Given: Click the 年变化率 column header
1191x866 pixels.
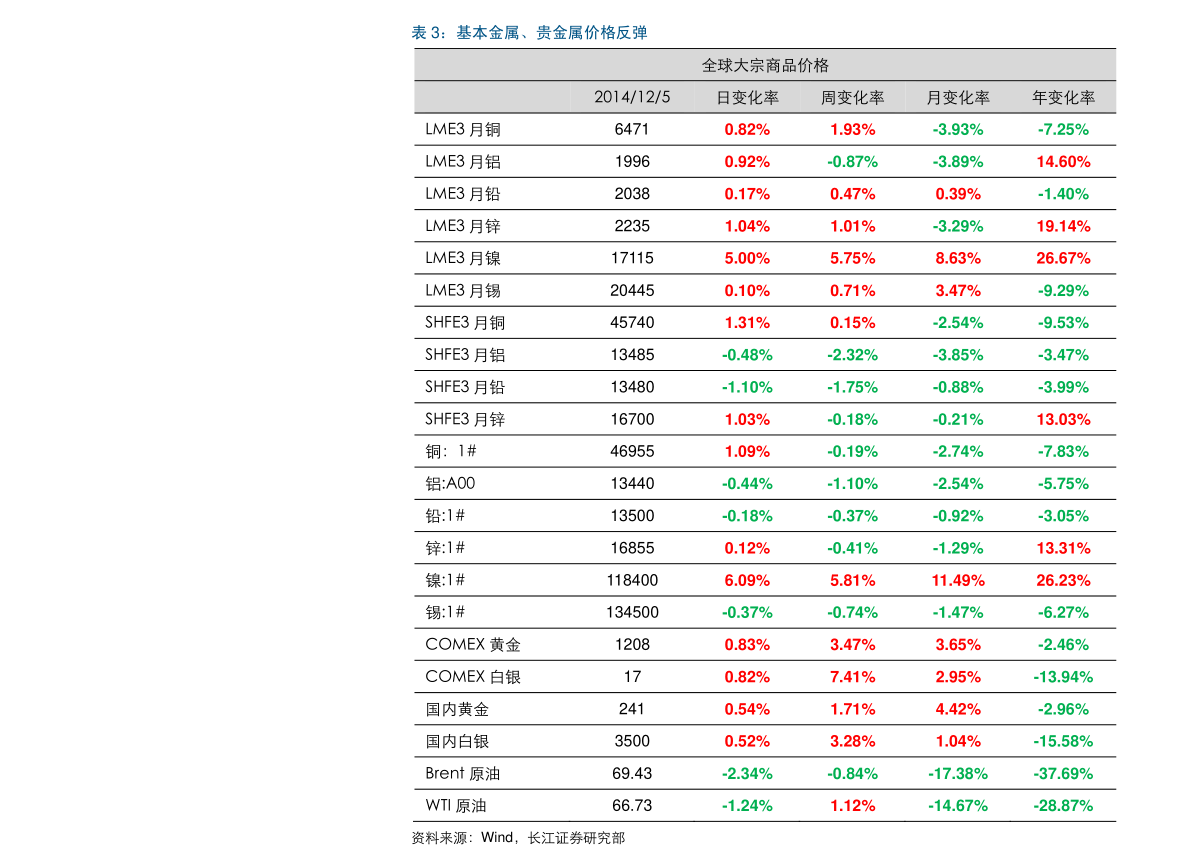Looking at the screenshot, I should [x=1063, y=97].
